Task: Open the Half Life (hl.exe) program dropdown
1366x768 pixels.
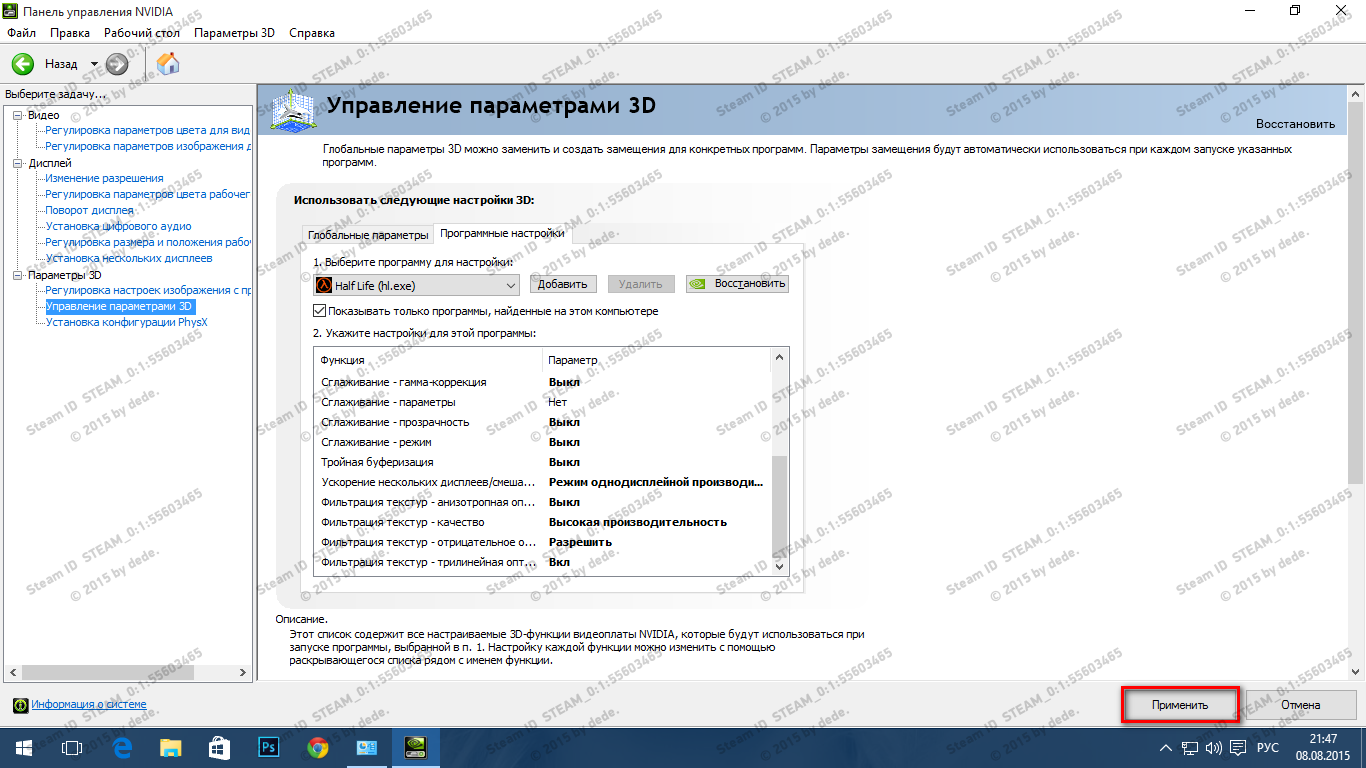Action: [x=415, y=284]
